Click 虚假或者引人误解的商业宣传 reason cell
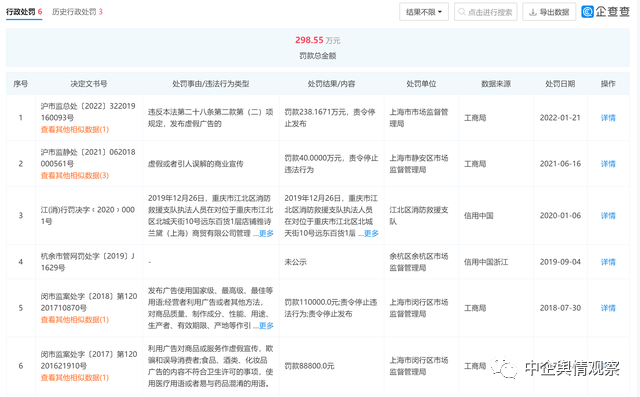The image size is (640, 397). click(x=196, y=164)
